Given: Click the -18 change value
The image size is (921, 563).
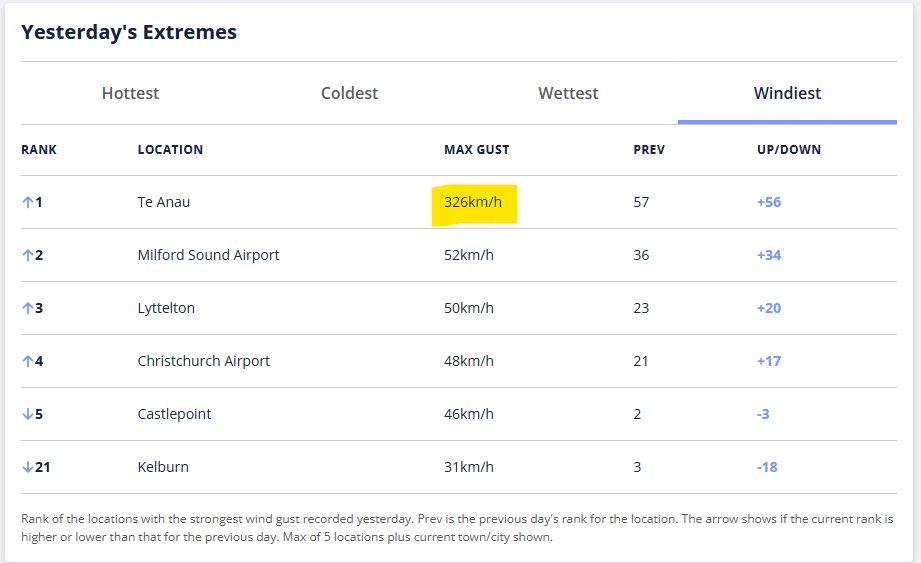Looking at the screenshot, I should [x=767, y=467].
